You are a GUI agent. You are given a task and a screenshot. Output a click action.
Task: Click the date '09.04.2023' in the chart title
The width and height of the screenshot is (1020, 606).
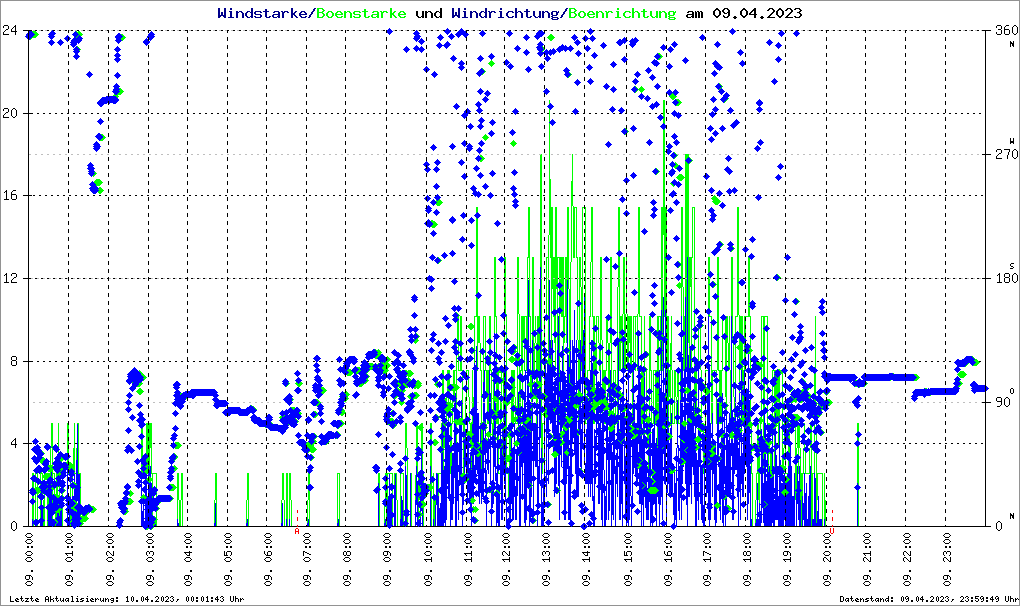(x=757, y=13)
